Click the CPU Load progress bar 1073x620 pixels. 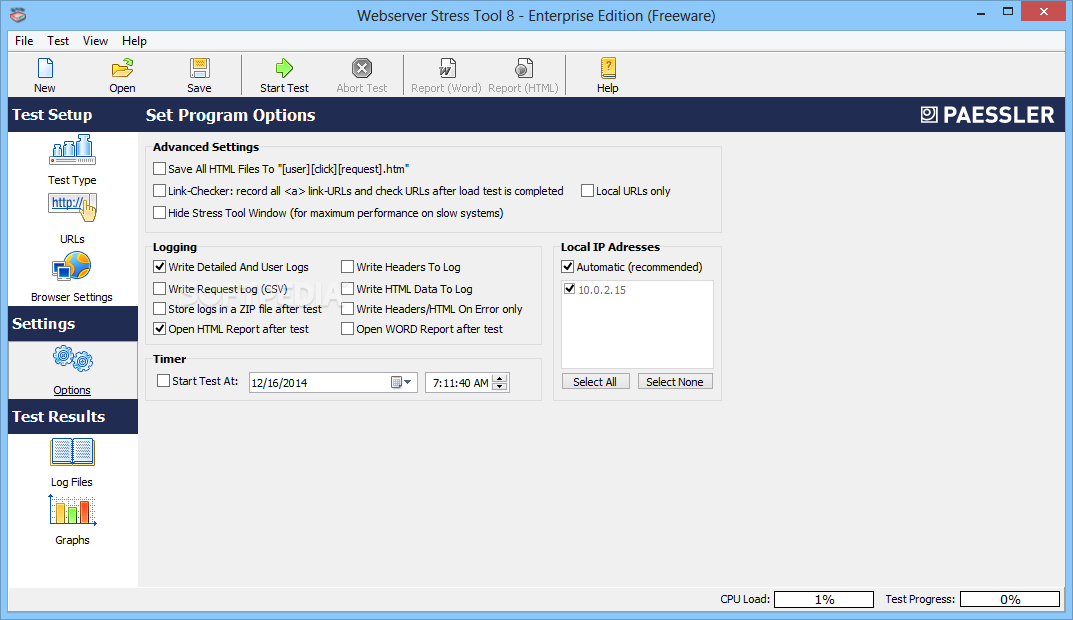click(824, 599)
